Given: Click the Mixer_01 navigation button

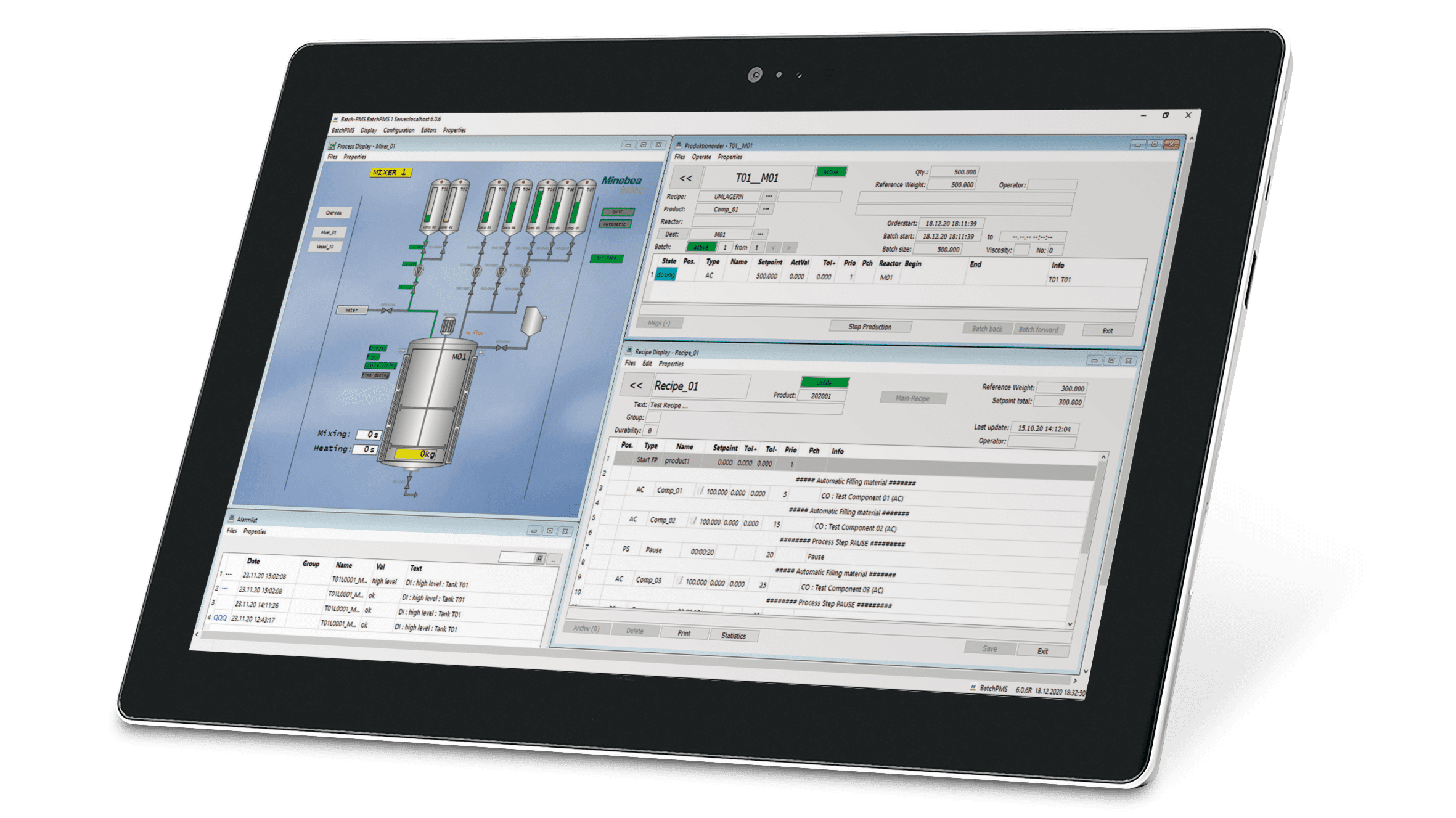Looking at the screenshot, I should pyautogui.click(x=330, y=232).
